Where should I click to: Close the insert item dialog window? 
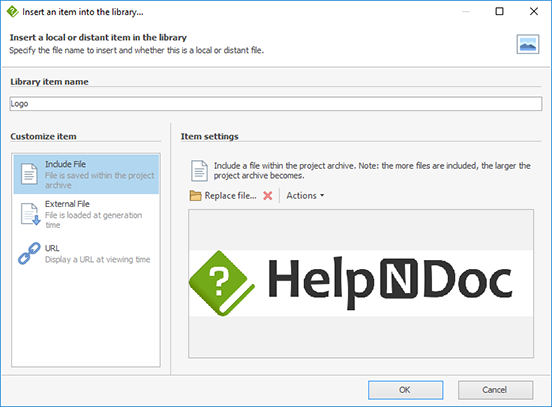point(534,11)
